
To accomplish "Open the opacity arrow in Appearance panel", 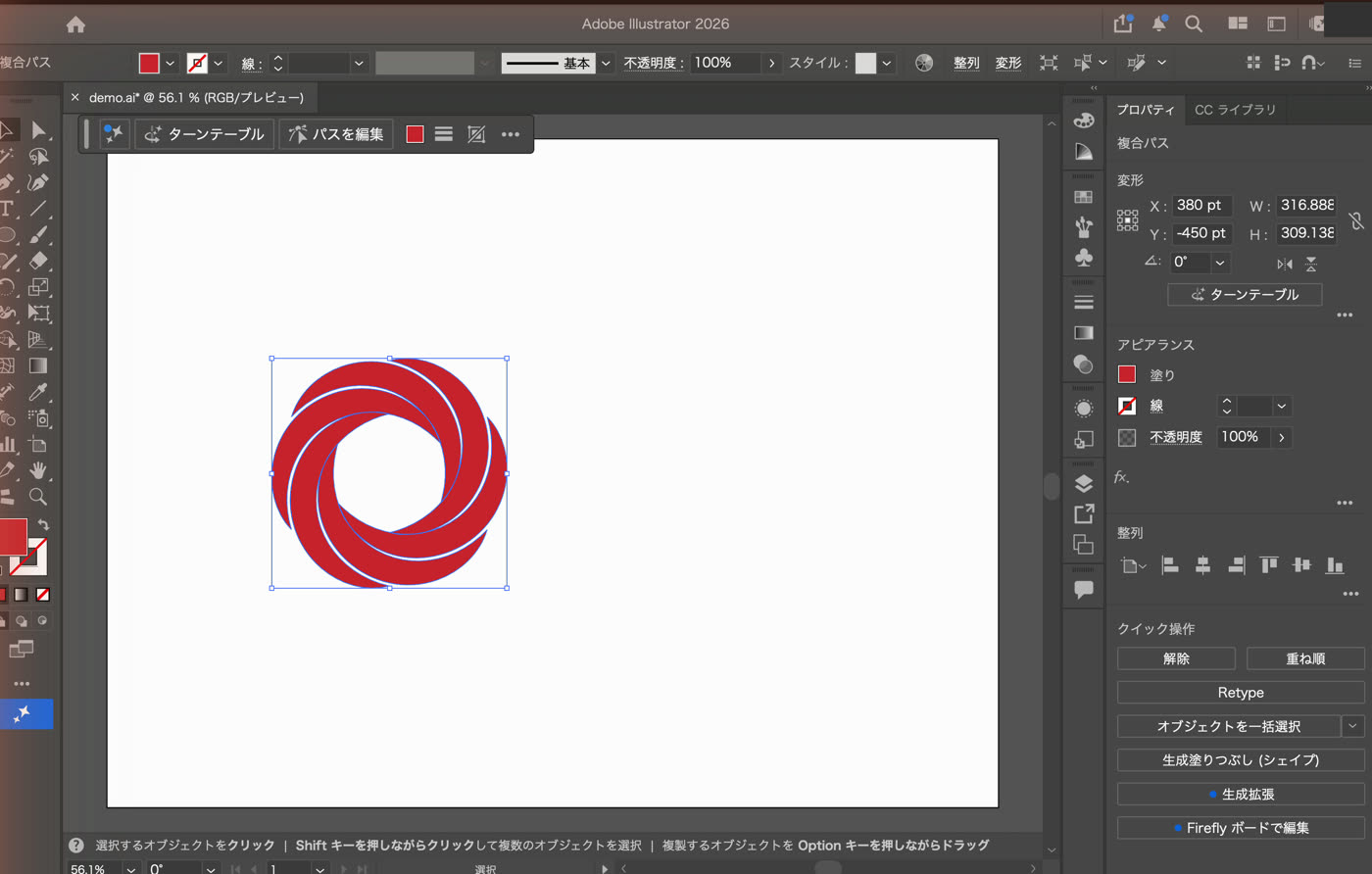I will (1282, 437).
